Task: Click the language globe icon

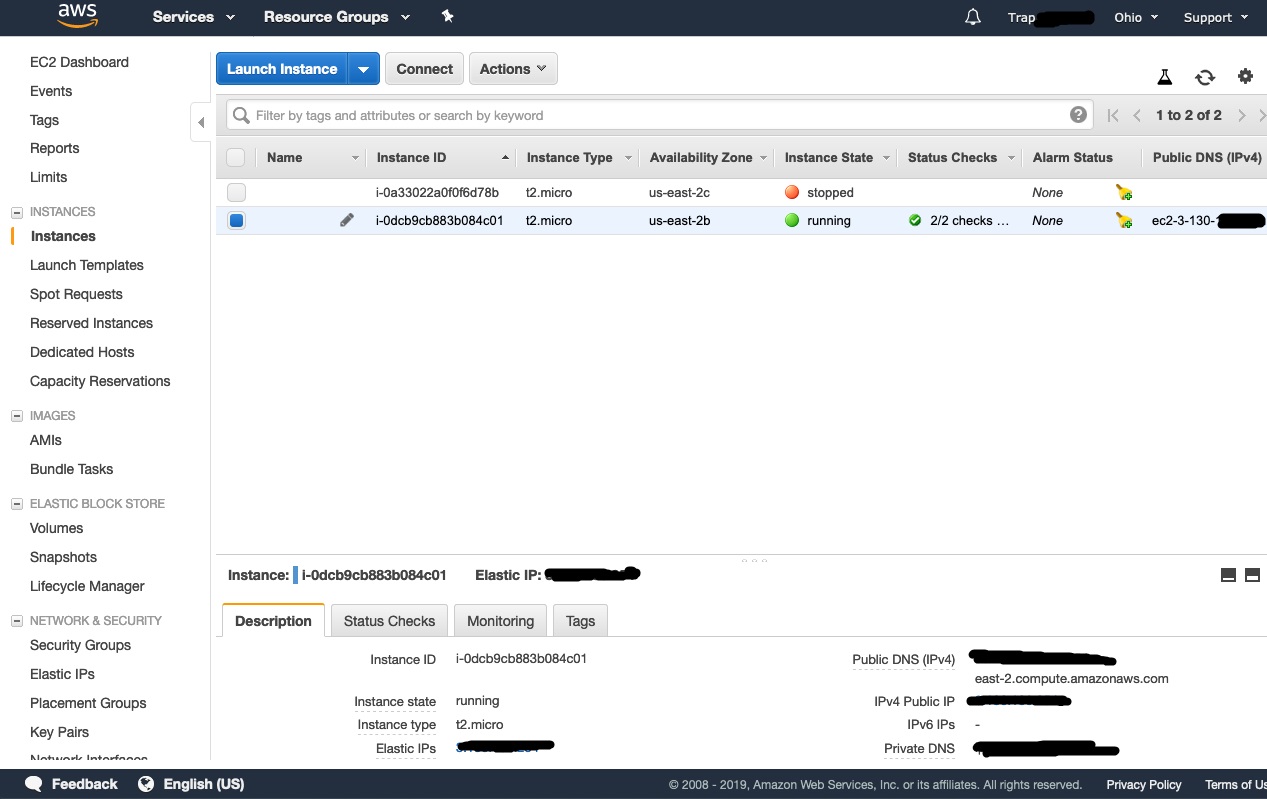Action: [x=147, y=784]
